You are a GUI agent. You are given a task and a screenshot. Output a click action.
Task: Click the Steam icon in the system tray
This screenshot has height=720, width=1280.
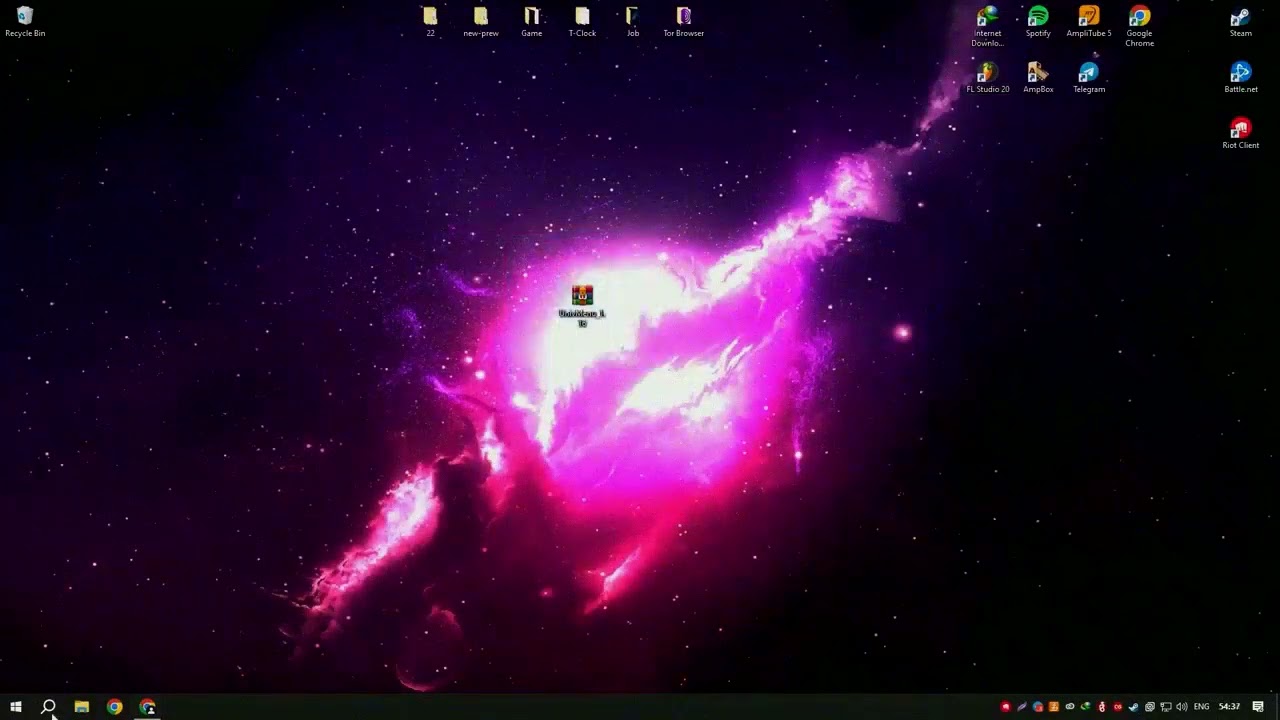(x=1133, y=707)
